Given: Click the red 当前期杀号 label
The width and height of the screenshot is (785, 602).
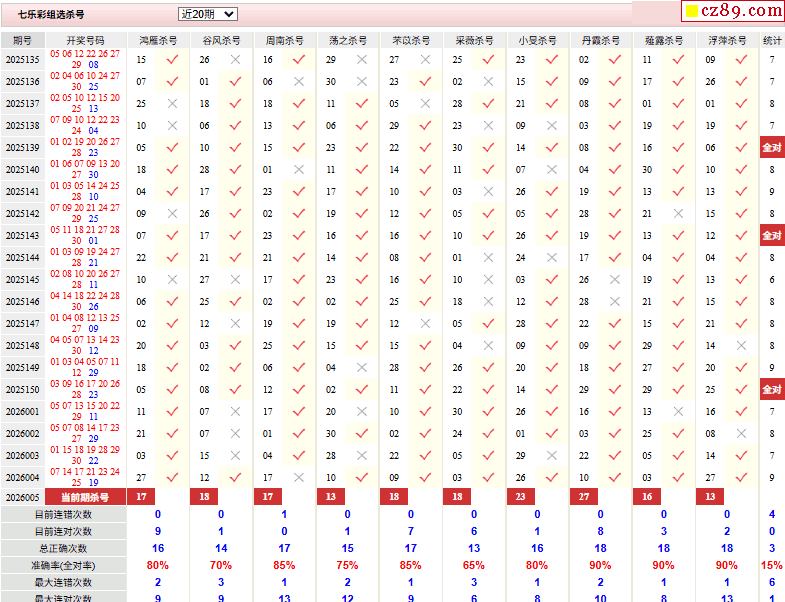Looking at the screenshot, I should [x=85, y=497].
